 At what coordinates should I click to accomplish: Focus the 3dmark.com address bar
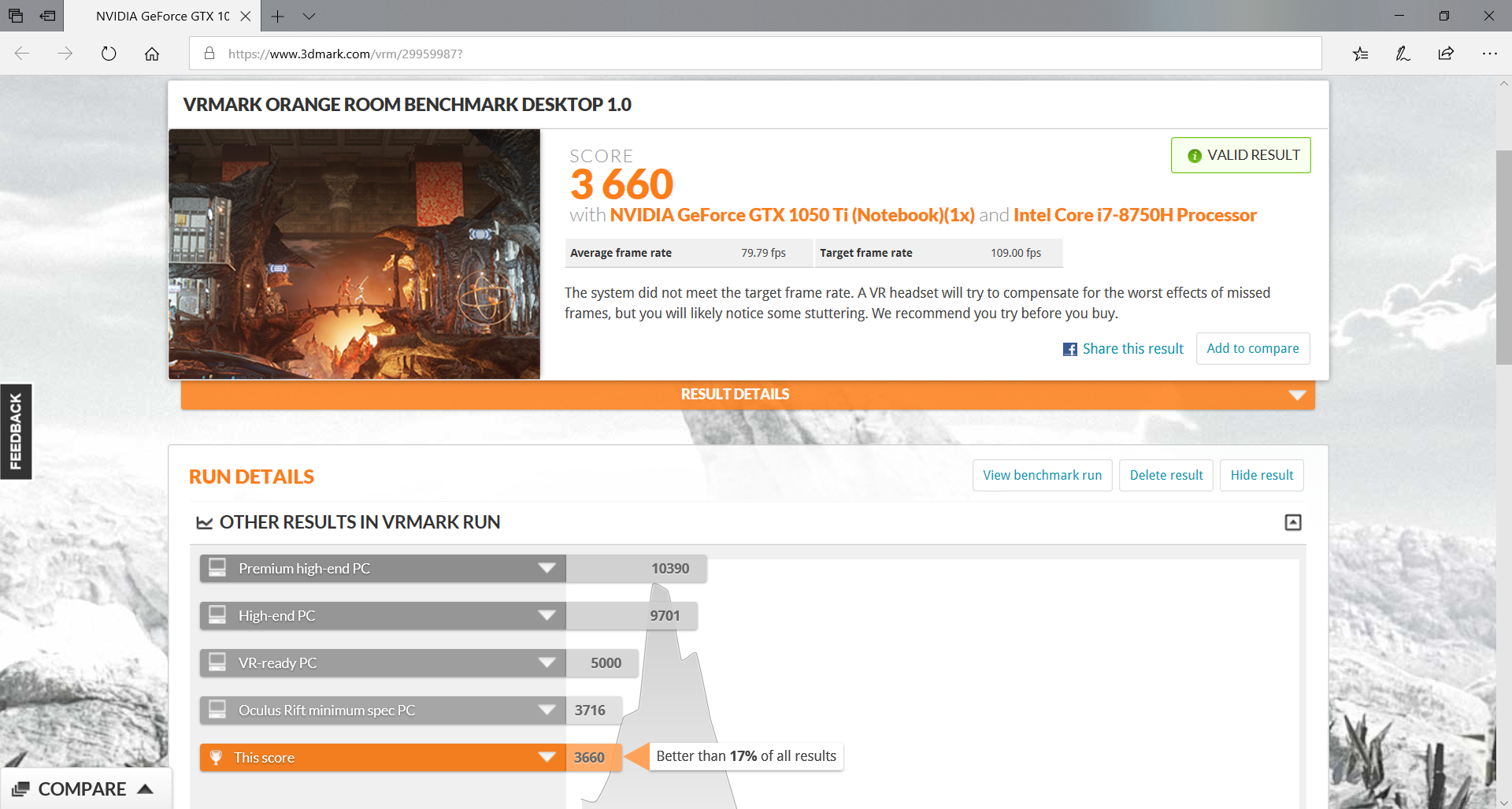click(x=755, y=54)
